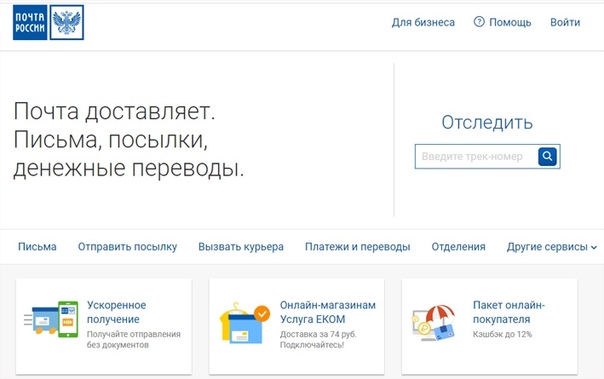
Task: Open Для бизнеса section
Action: [x=423, y=22]
